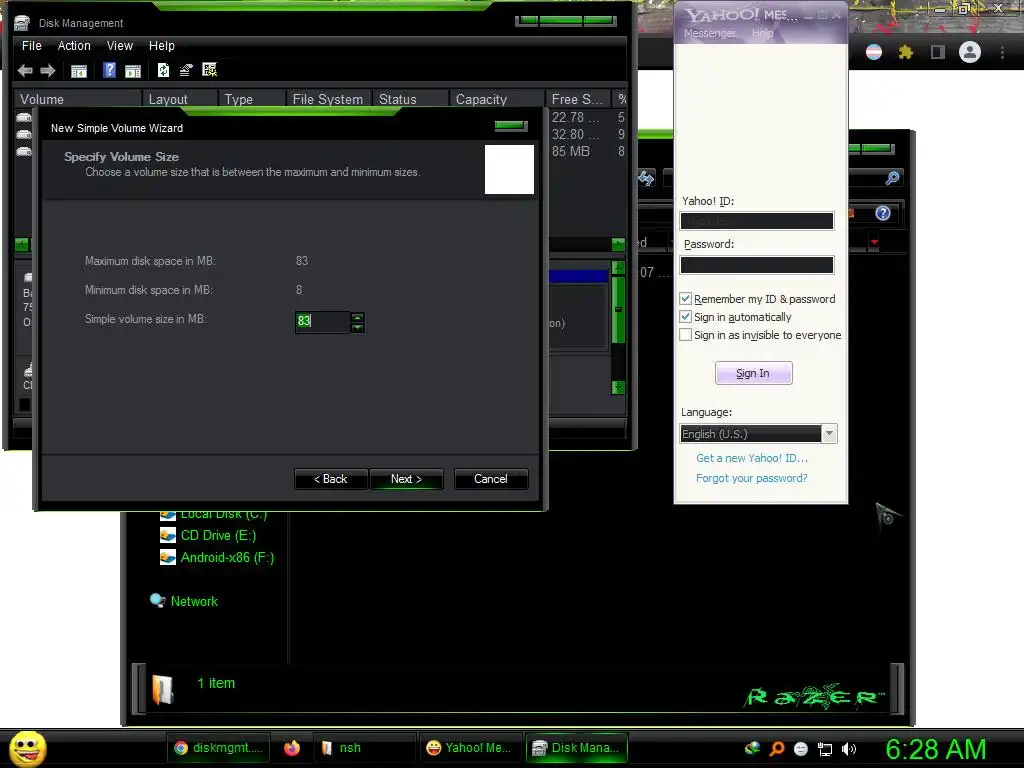The height and width of the screenshot is (768, 1024).
Task: Click the Network icon in explorer sidebar
Action: click(157, 601)
